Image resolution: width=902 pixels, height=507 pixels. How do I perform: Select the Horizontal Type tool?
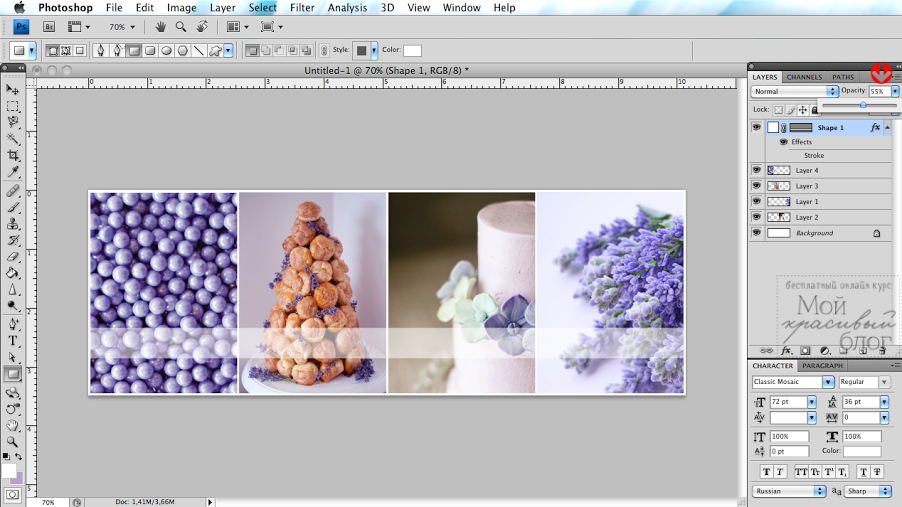tap(12, 341)
